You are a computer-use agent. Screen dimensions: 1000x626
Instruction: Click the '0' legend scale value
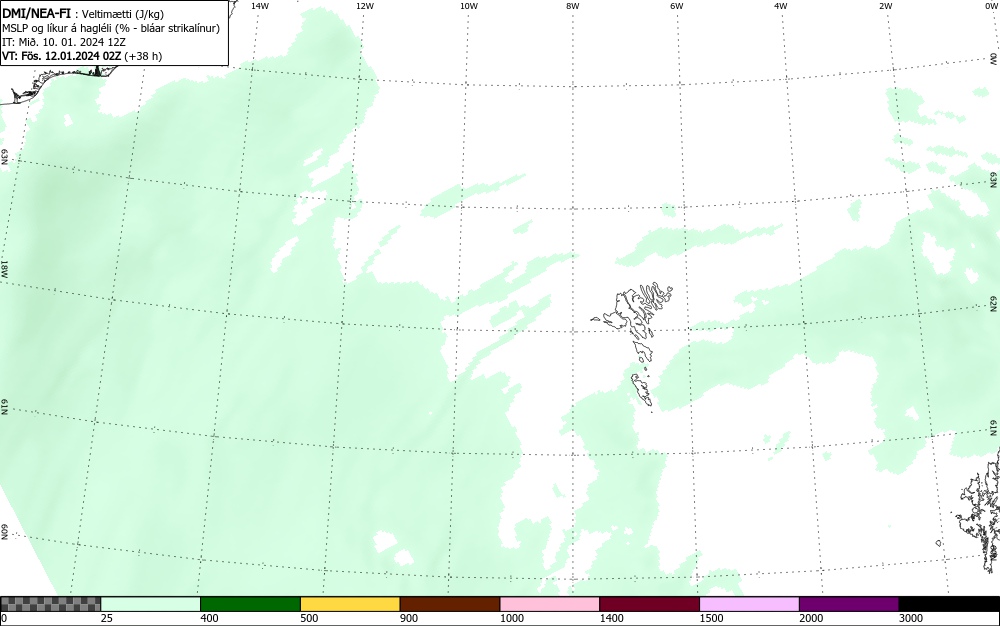(x=4, y=618)
